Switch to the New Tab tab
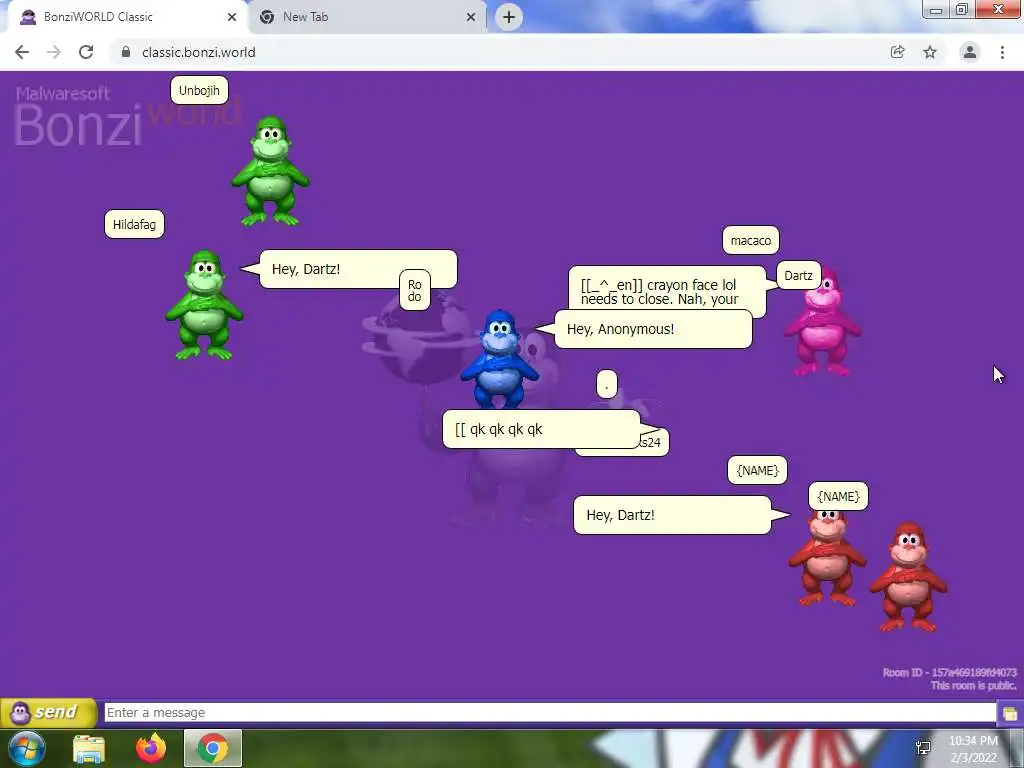Image resolution: width=1024 pixels, height=768 pixels. pyautogui.click(x=367, y=17)
